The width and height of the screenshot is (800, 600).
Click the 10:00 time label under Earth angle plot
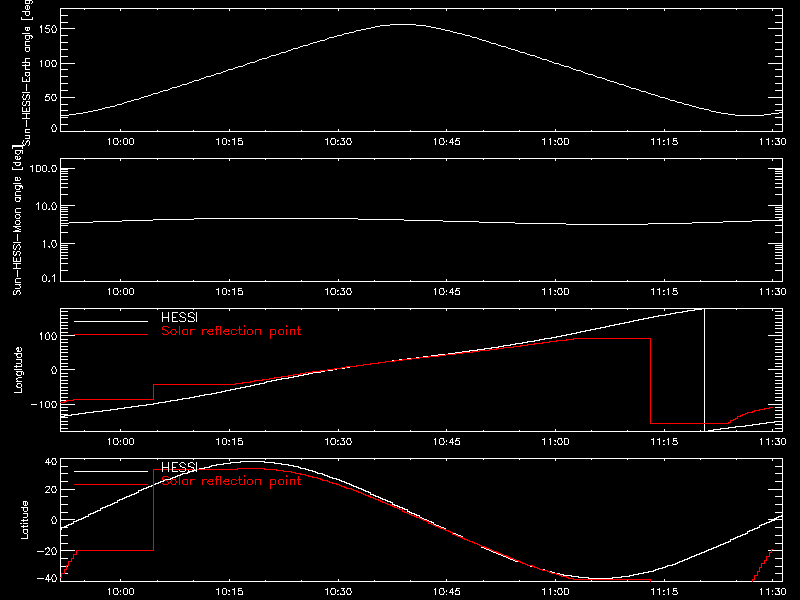tap(120, 142)
